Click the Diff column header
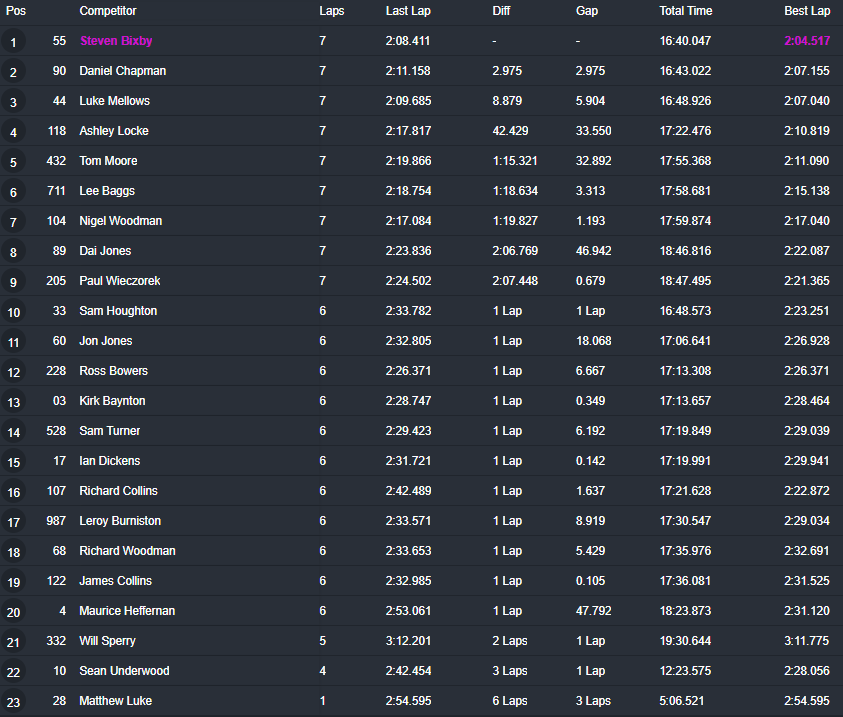The image size is (843, 717). [x=501, y=11]
